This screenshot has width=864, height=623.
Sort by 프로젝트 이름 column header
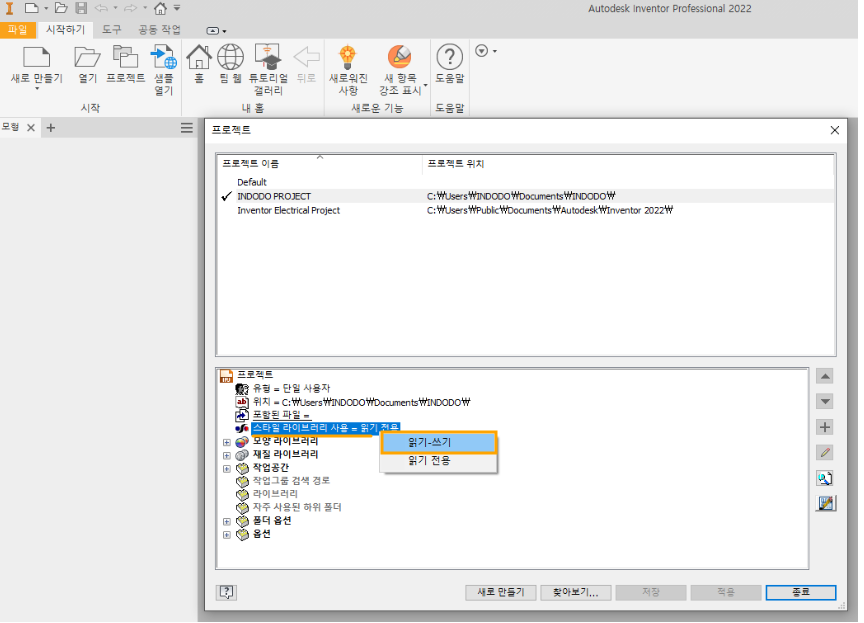[x=320, y=164]
